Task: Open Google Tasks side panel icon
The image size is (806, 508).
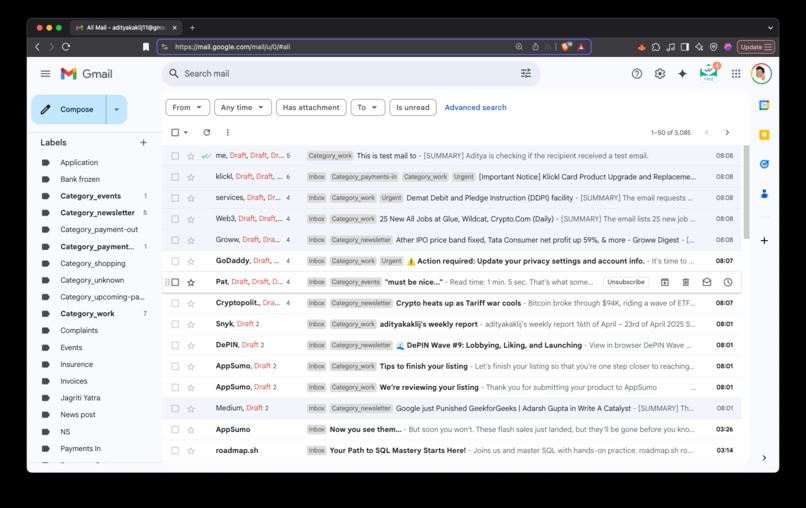Action: tap(764, 164)
